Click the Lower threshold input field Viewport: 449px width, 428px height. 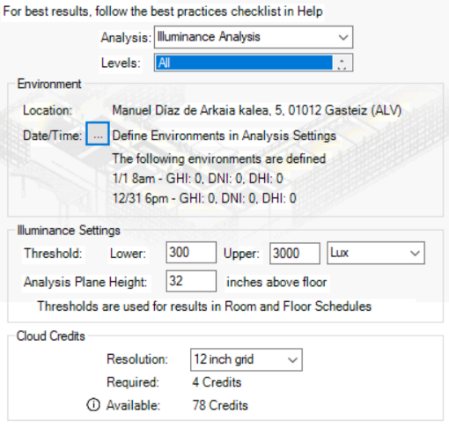[191, 252]
